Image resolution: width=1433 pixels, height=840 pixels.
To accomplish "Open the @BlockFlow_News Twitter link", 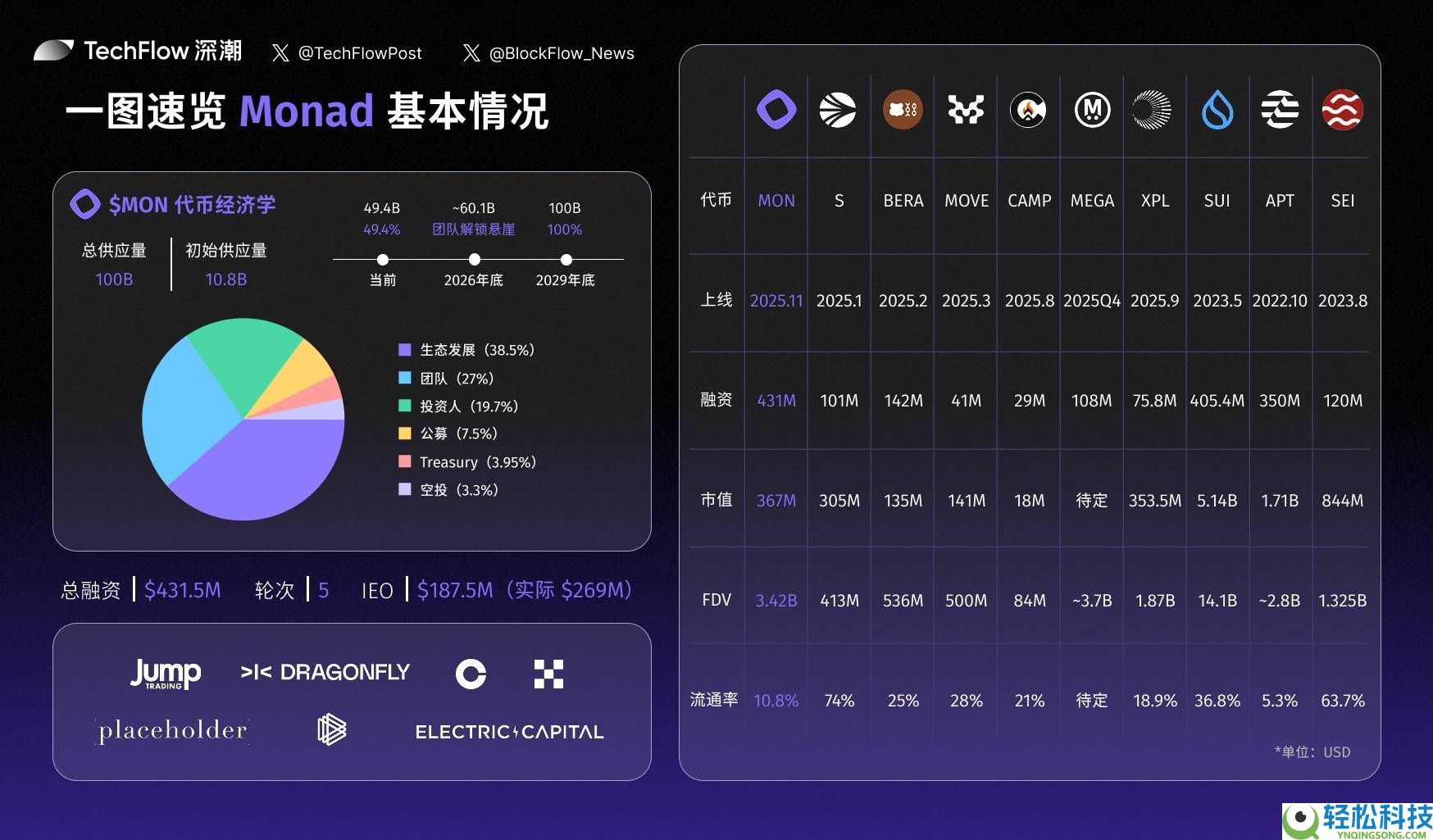I will tap(562, 52).
